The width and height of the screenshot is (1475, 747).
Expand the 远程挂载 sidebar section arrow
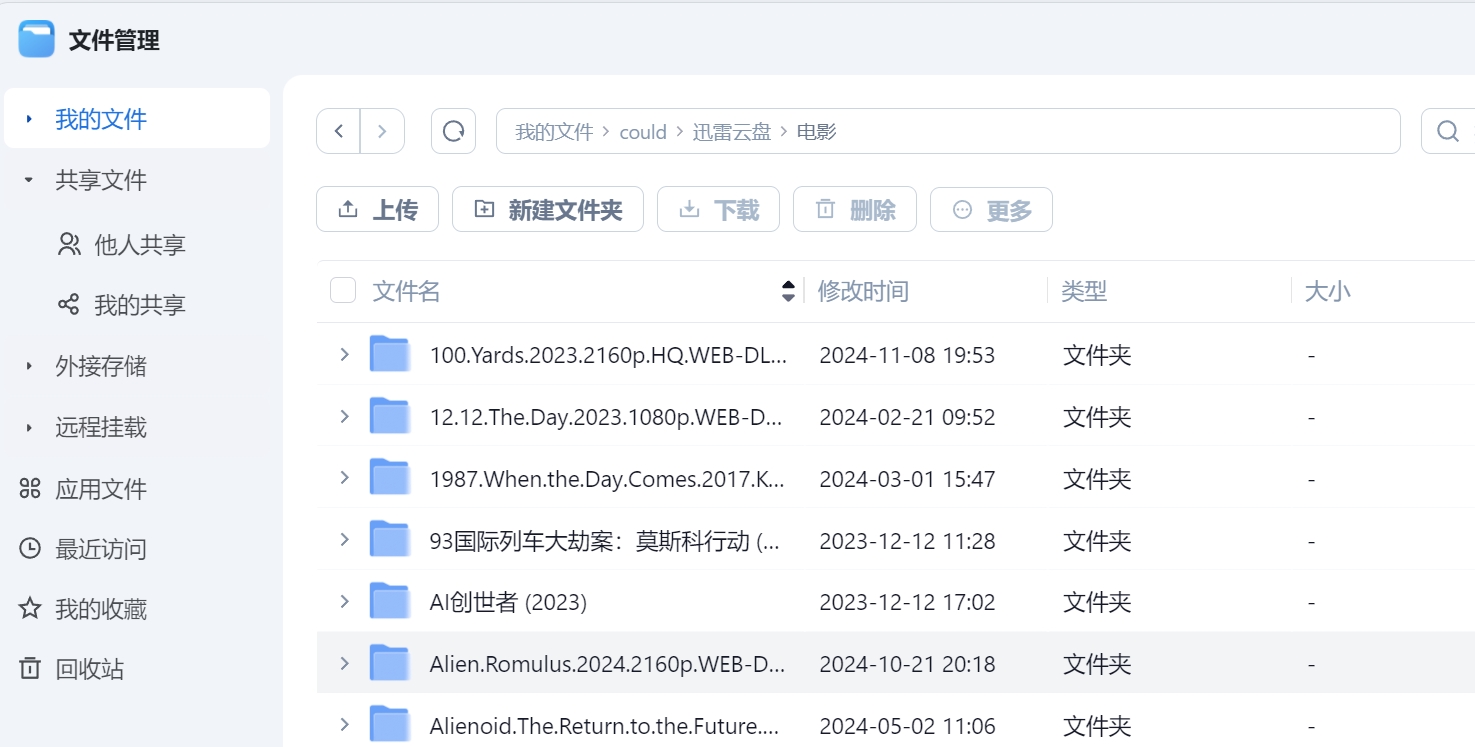coord(29,428)
